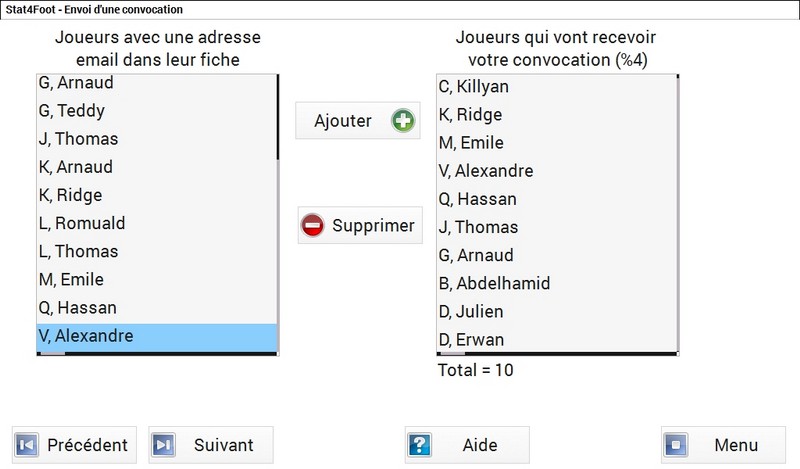This screenshot has width=800, height=469.
Task: Click the left list horizontal scrollbar thumb
Action: pyautogui.click(x=53, y=353)
